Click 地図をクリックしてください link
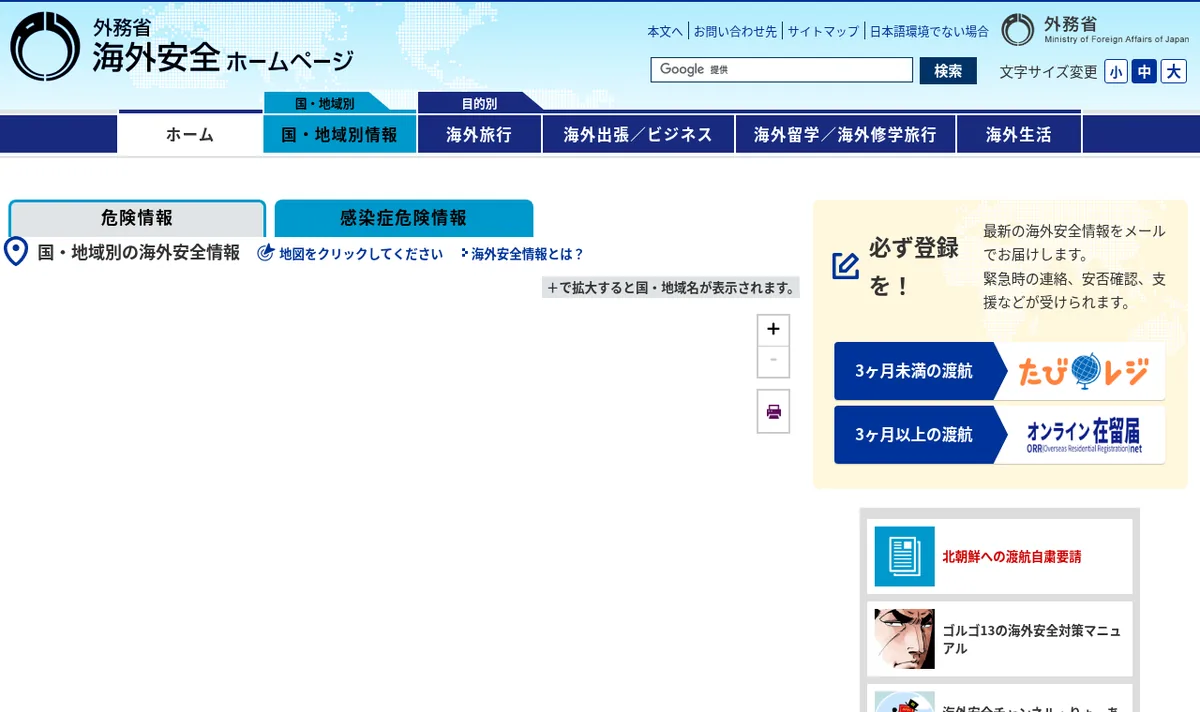Screen dimensions: 1200x712 tap(361, 254)
